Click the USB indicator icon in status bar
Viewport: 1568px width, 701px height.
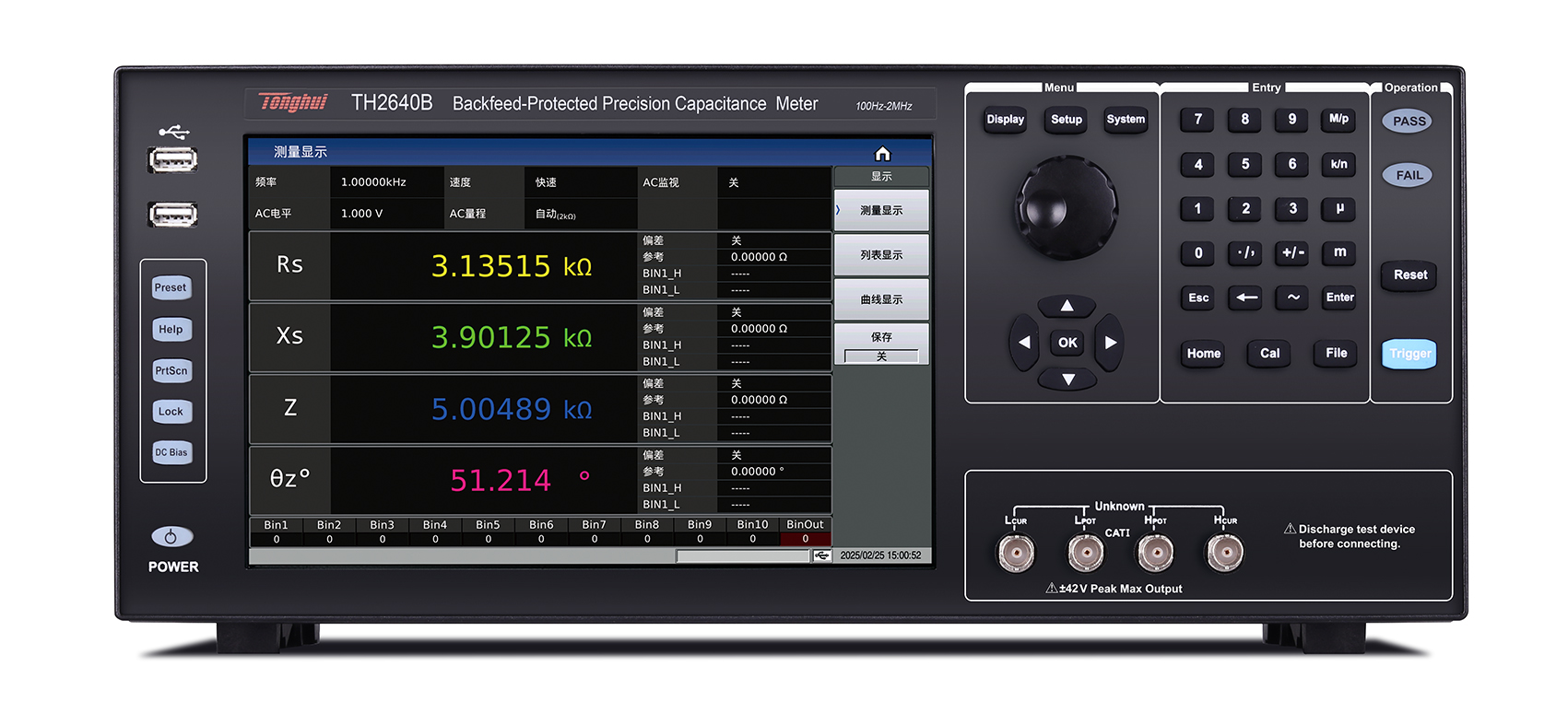click(x=821, y=555)
